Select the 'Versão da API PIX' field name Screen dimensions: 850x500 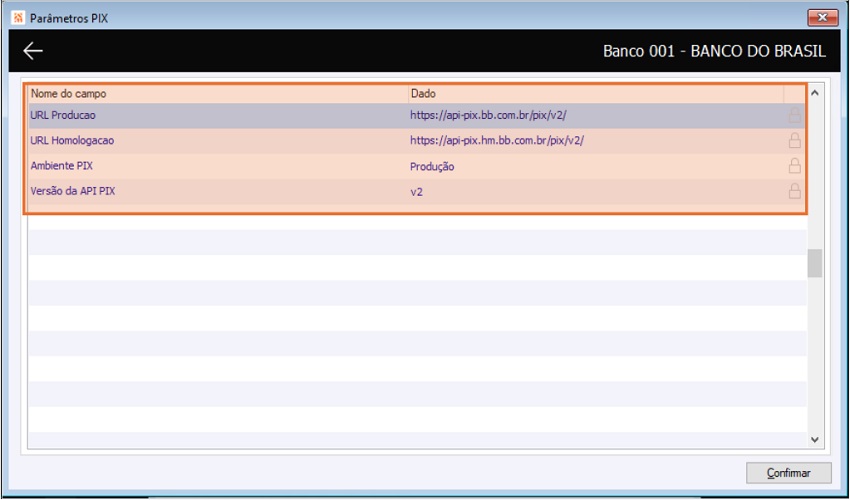[73, 191]
